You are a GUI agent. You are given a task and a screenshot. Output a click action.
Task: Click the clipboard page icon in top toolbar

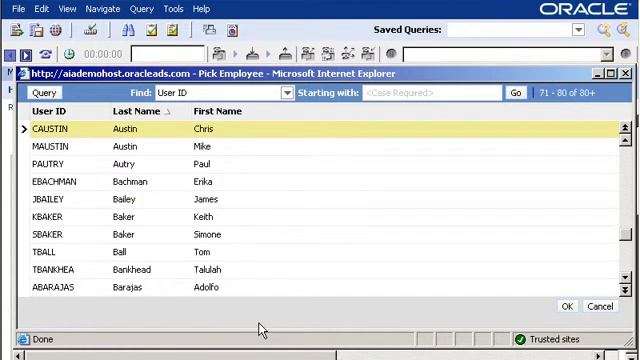[x=36, y=30]
